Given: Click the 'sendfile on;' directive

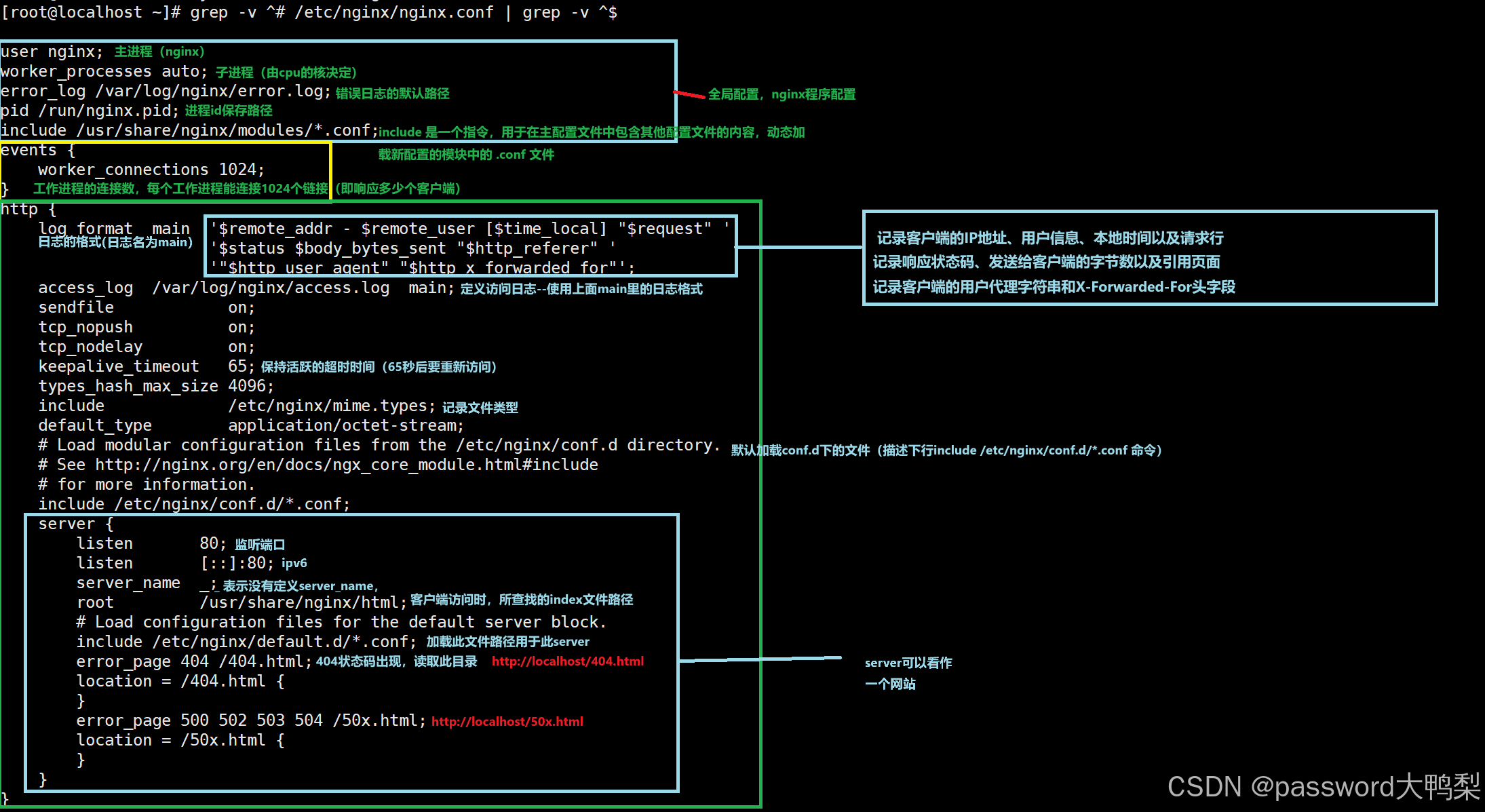Looking at the screenshot, I should tap(147, 307).
